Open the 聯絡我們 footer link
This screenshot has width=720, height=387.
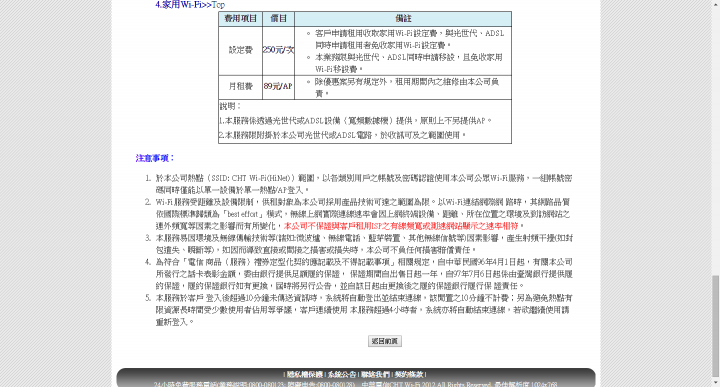click(x=375, y=375)
